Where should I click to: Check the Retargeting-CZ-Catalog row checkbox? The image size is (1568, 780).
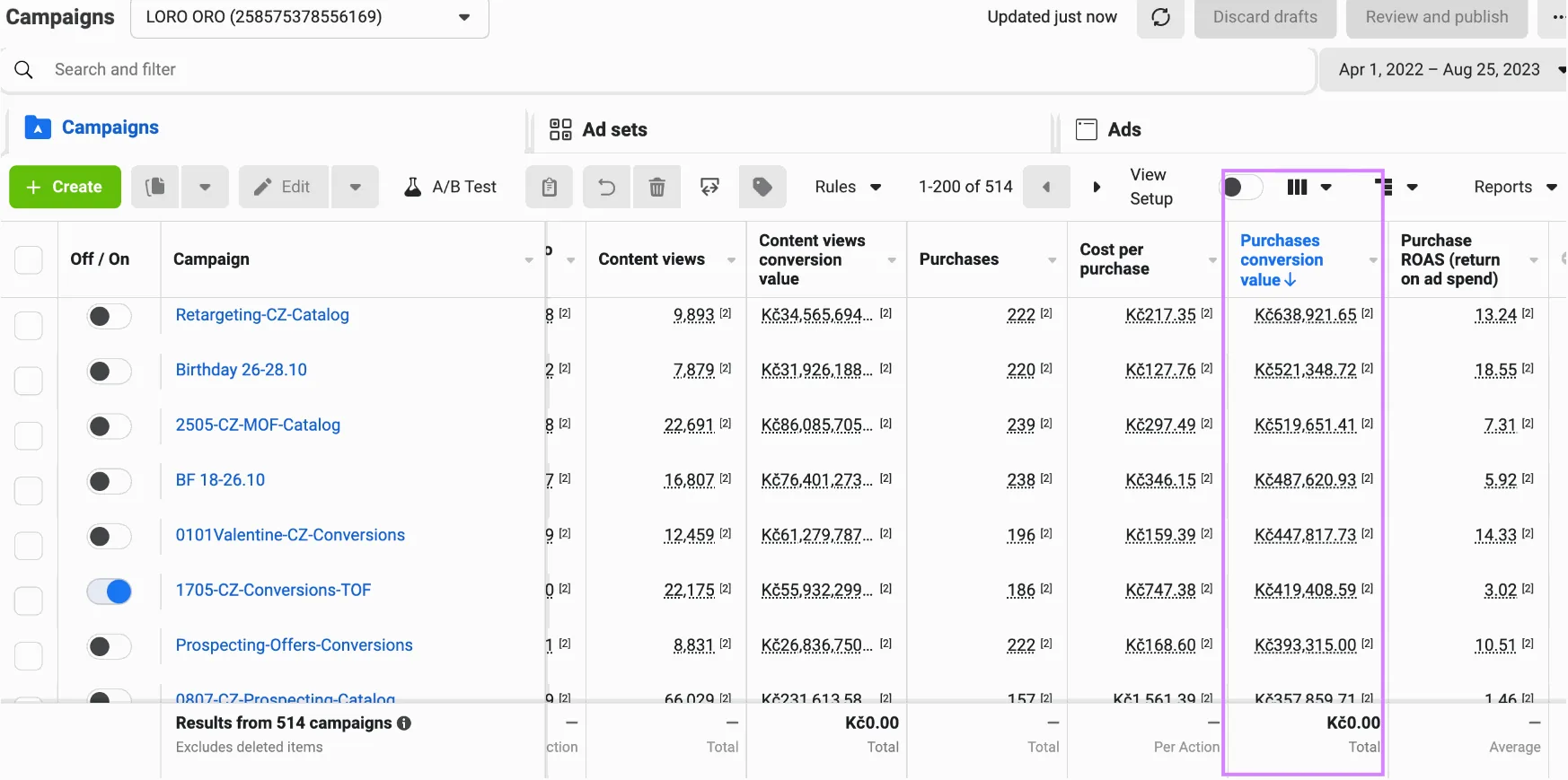[x=29, y=325]
